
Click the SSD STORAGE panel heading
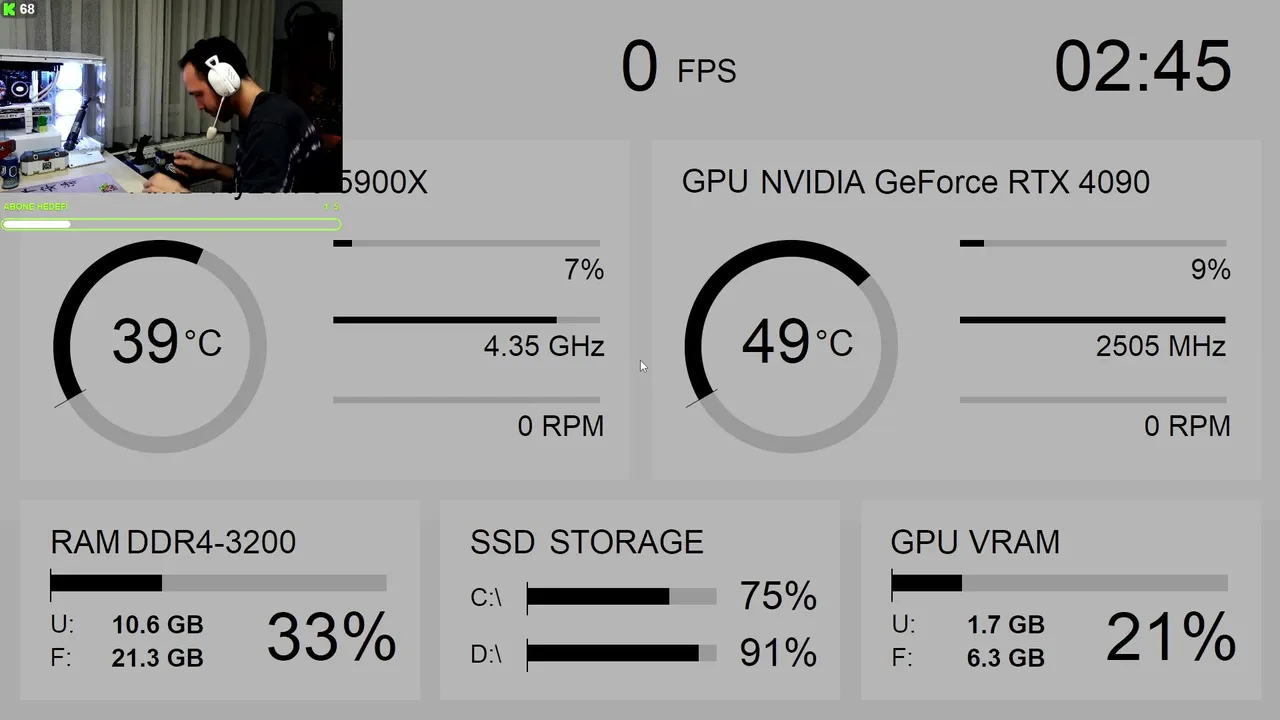pos(586,542)
